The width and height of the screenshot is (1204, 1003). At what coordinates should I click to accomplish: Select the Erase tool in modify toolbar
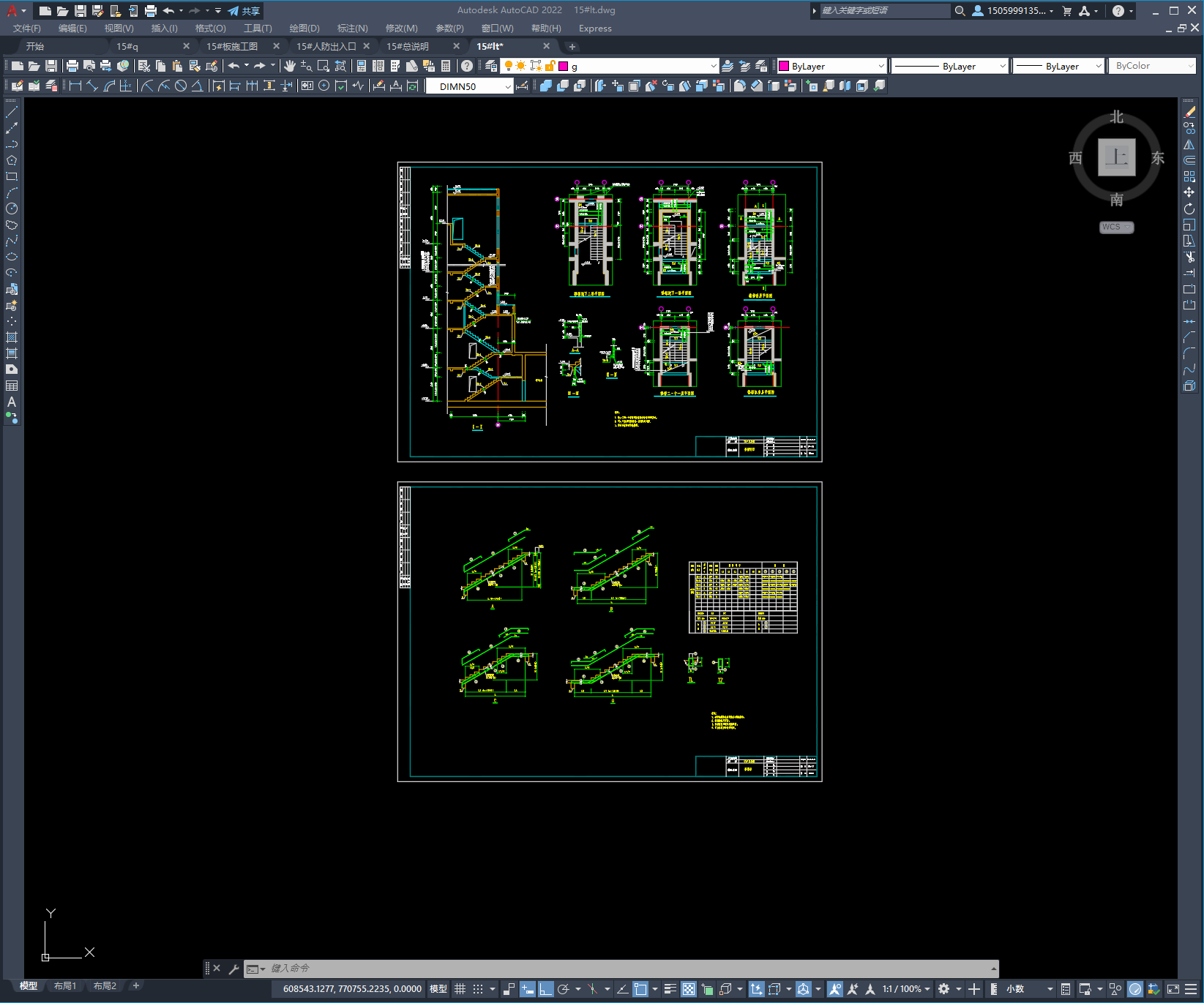pos(1189,112)
